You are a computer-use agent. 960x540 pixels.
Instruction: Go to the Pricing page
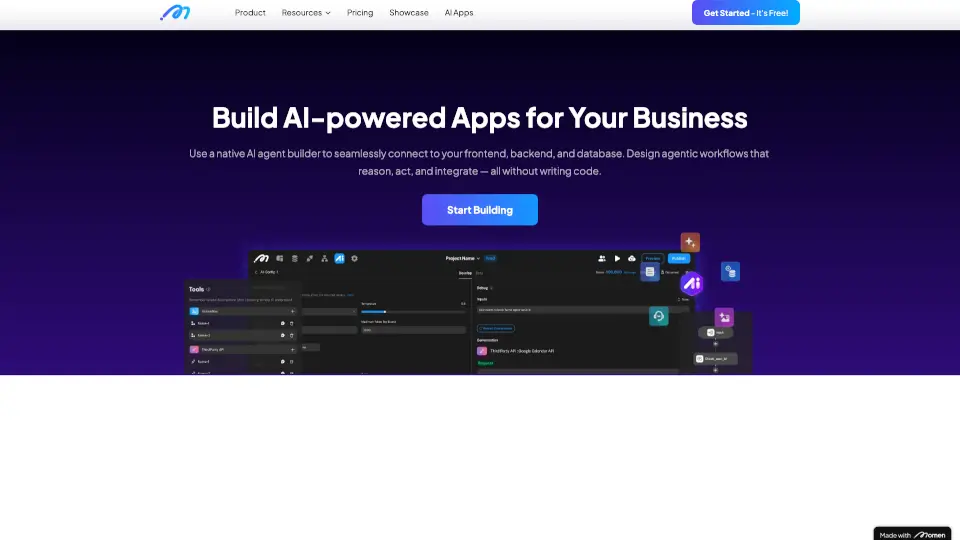click(x=360, y=13)
